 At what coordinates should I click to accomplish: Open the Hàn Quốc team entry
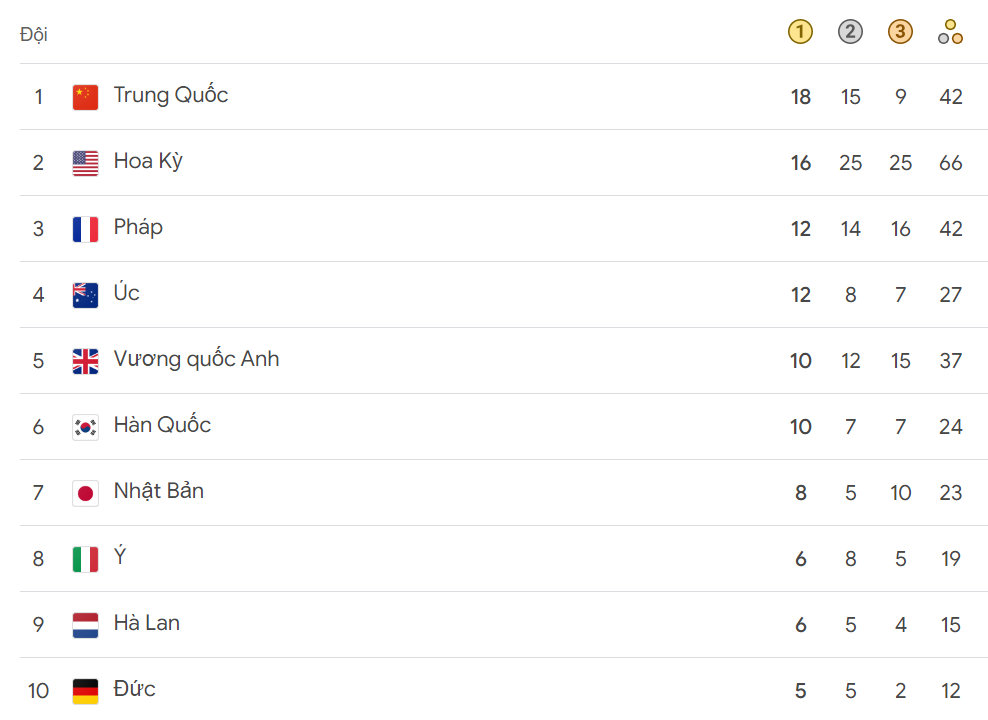pos(504,426)
